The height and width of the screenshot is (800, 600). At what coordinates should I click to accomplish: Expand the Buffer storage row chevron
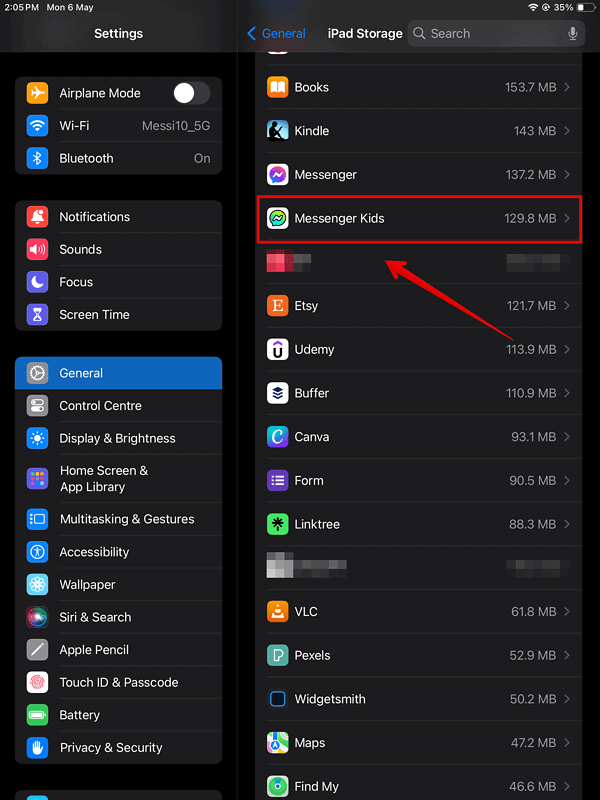click(x=567, y=393)
